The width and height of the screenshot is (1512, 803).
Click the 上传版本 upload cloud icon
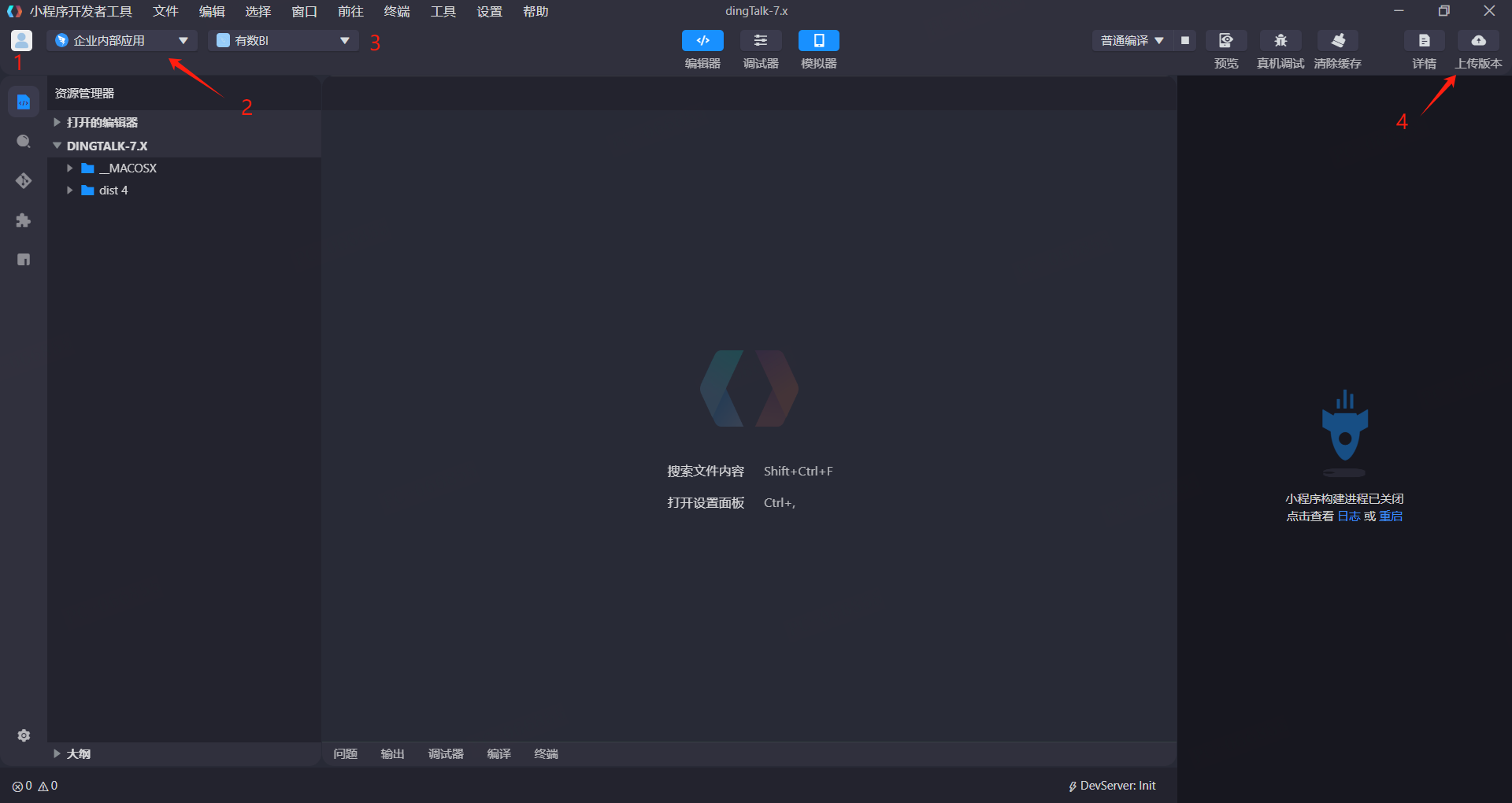(1478, 41)
